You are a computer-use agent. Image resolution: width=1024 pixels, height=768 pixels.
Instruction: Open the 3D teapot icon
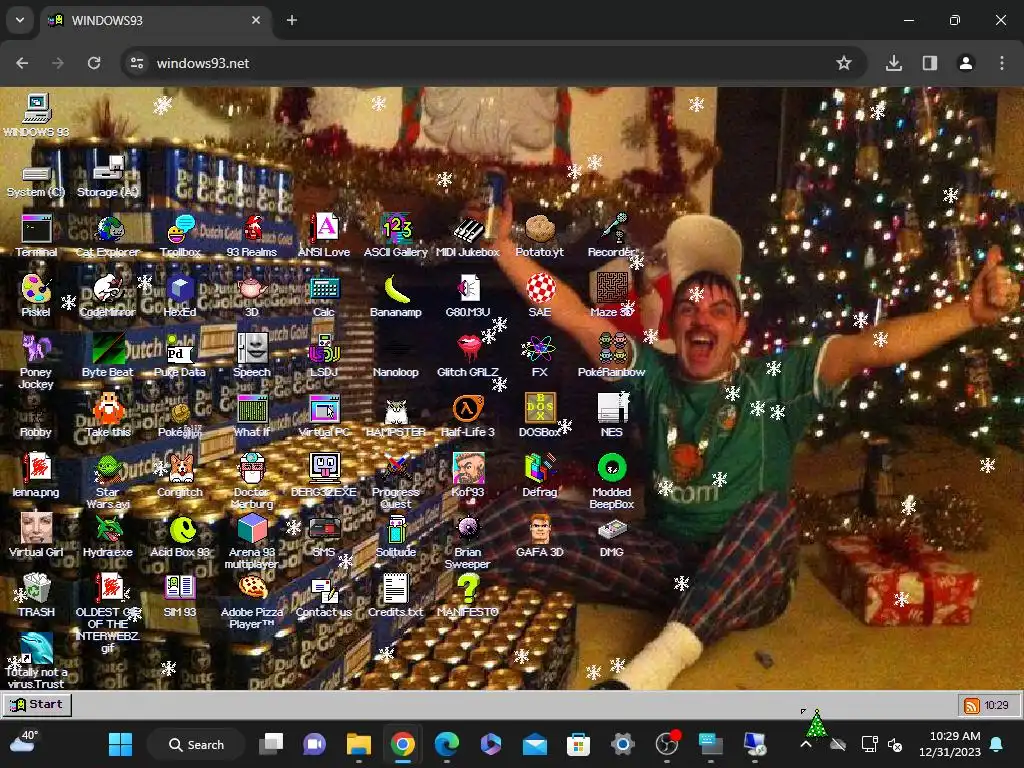(x=252, y=296)
